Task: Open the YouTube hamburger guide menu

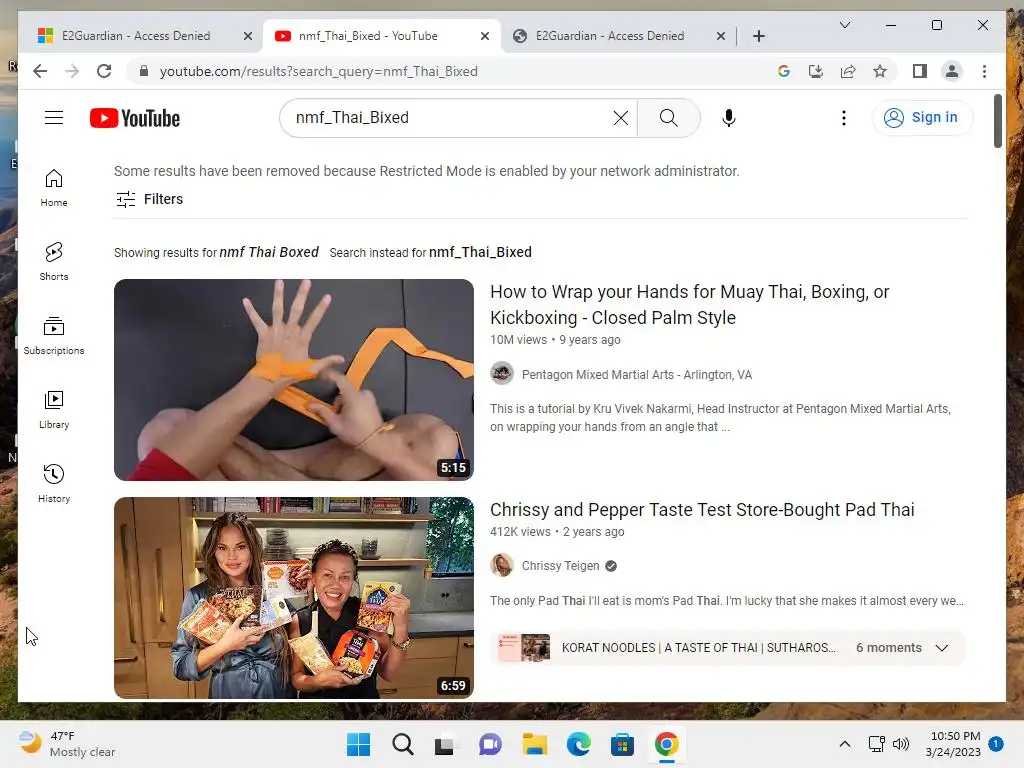Action: tap(54, 118)
